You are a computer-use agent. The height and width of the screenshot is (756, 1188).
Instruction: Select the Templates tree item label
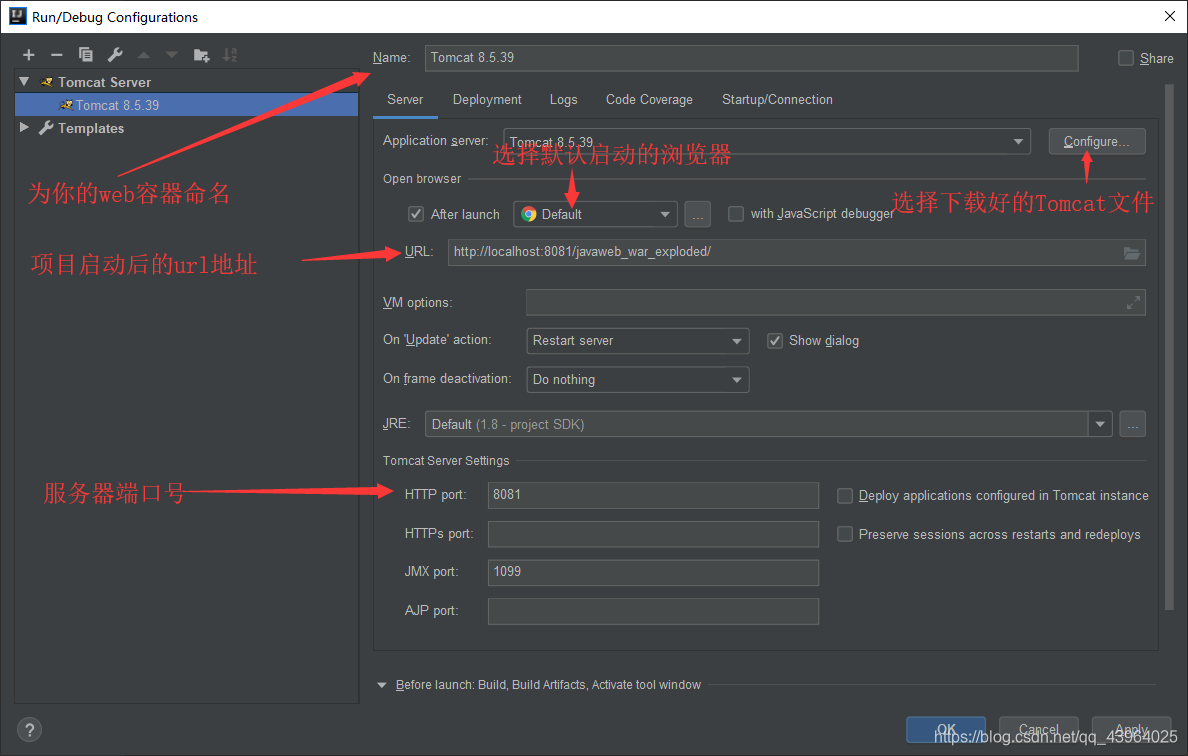[x=91, y=128]
